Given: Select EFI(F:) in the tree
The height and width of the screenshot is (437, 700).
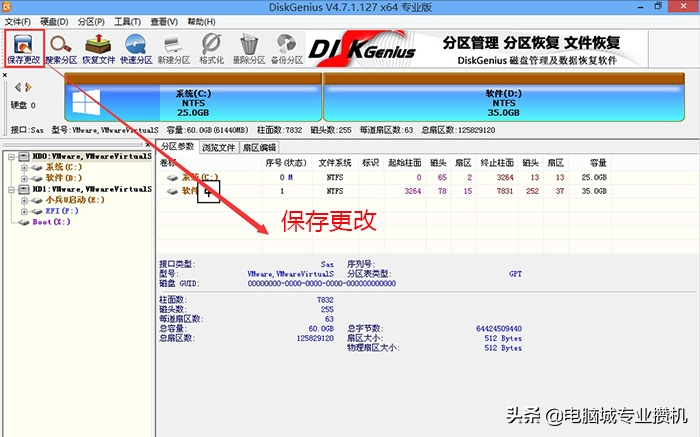Looking at the screenshot, I should pos(62,211).
